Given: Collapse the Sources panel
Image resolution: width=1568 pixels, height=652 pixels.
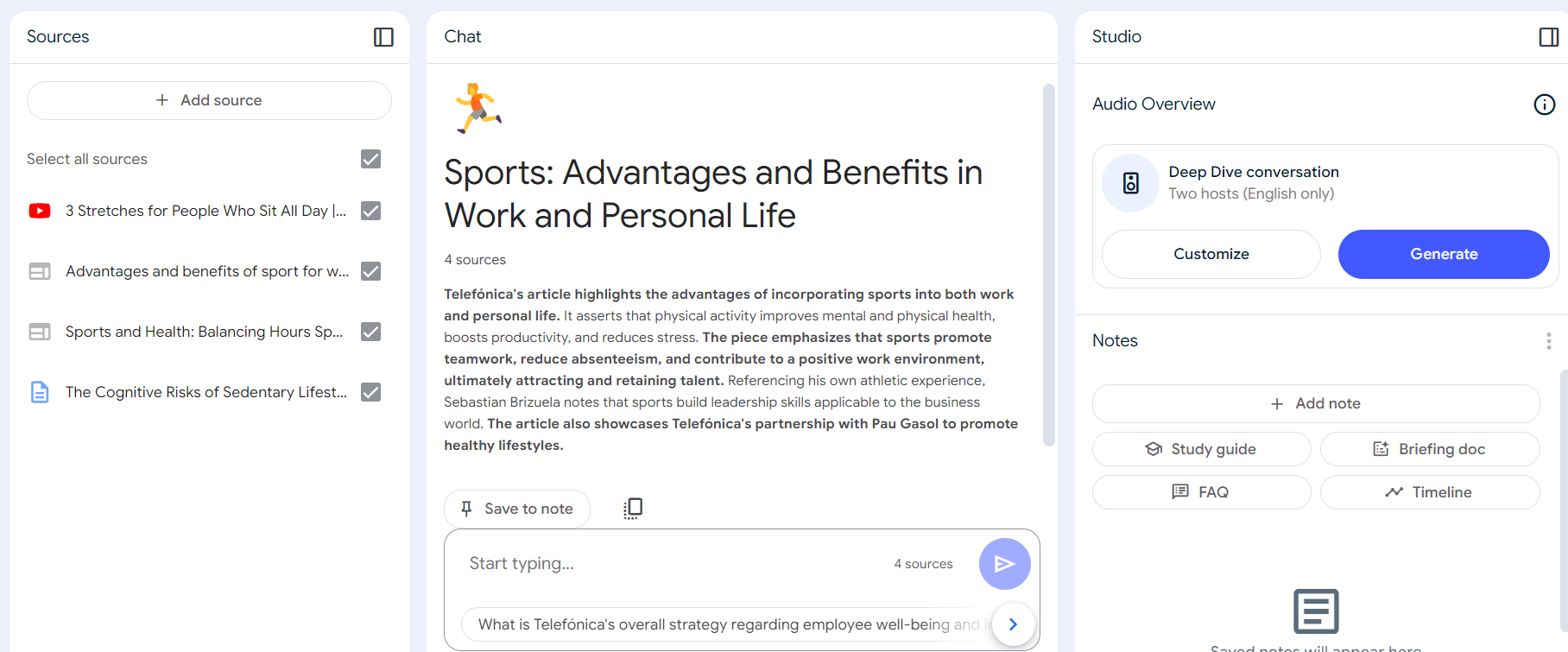Looking at the screenshot, I should [383, 37].
